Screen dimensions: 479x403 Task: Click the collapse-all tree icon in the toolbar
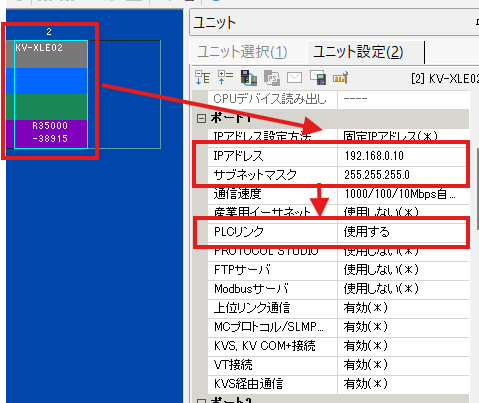click(x=225, y=78)
